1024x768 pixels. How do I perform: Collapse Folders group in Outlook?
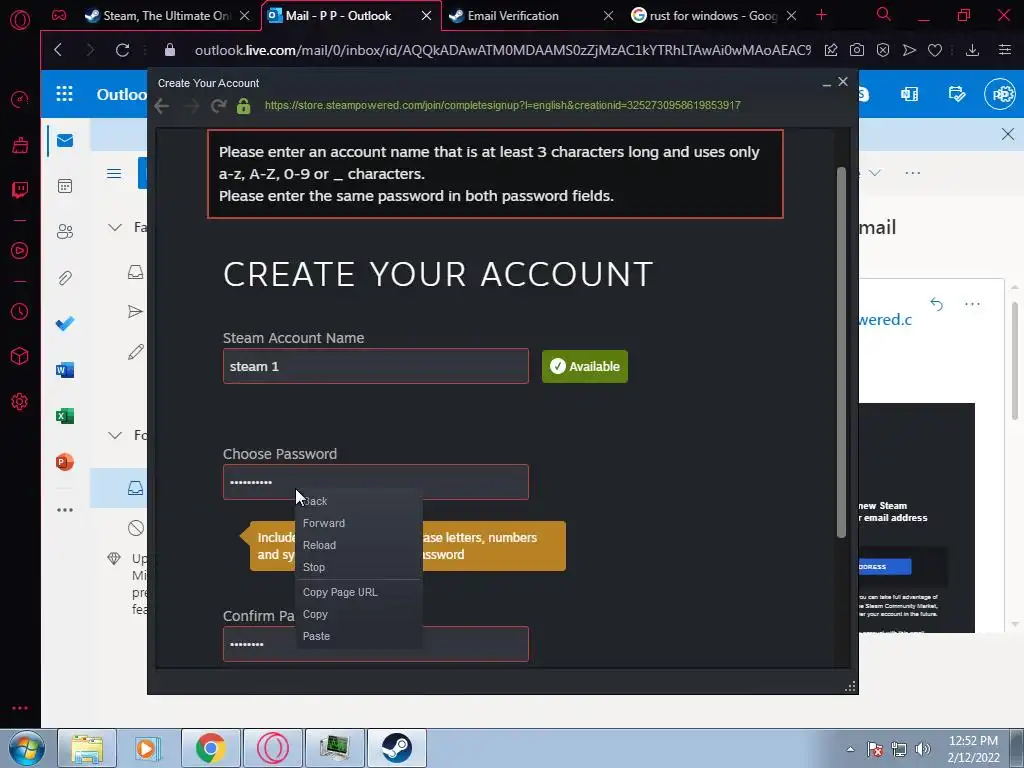pos(115,435)
